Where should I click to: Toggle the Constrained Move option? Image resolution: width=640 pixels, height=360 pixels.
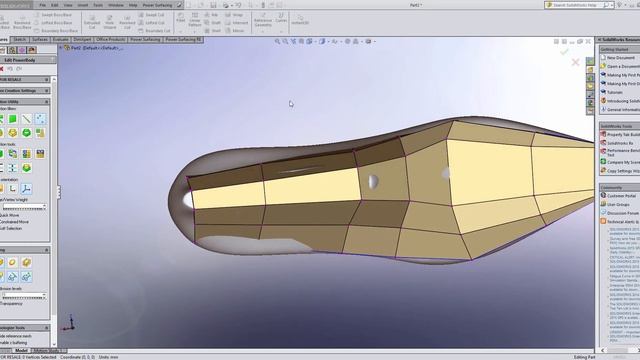click(x=14, y=222)
